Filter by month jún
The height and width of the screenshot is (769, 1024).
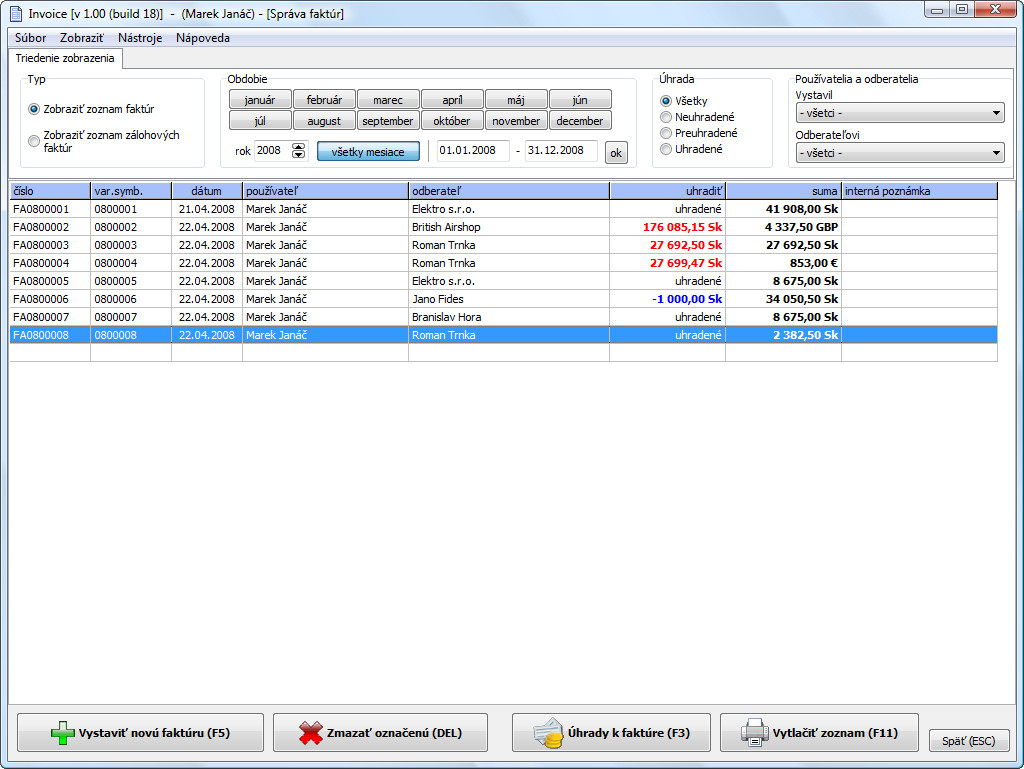580,100
